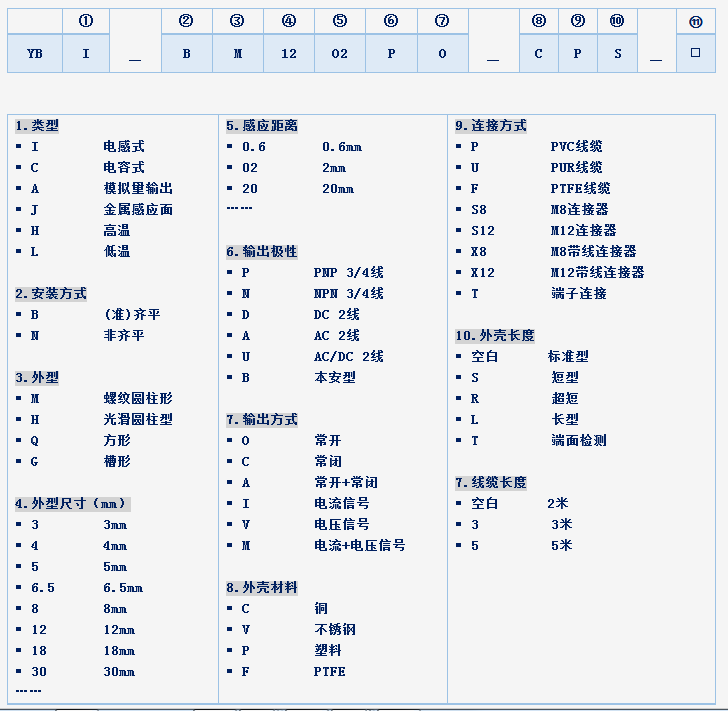The image size is (728, 711).
Task: Click circled number ⑧ above the C cell
Action: 539,21
